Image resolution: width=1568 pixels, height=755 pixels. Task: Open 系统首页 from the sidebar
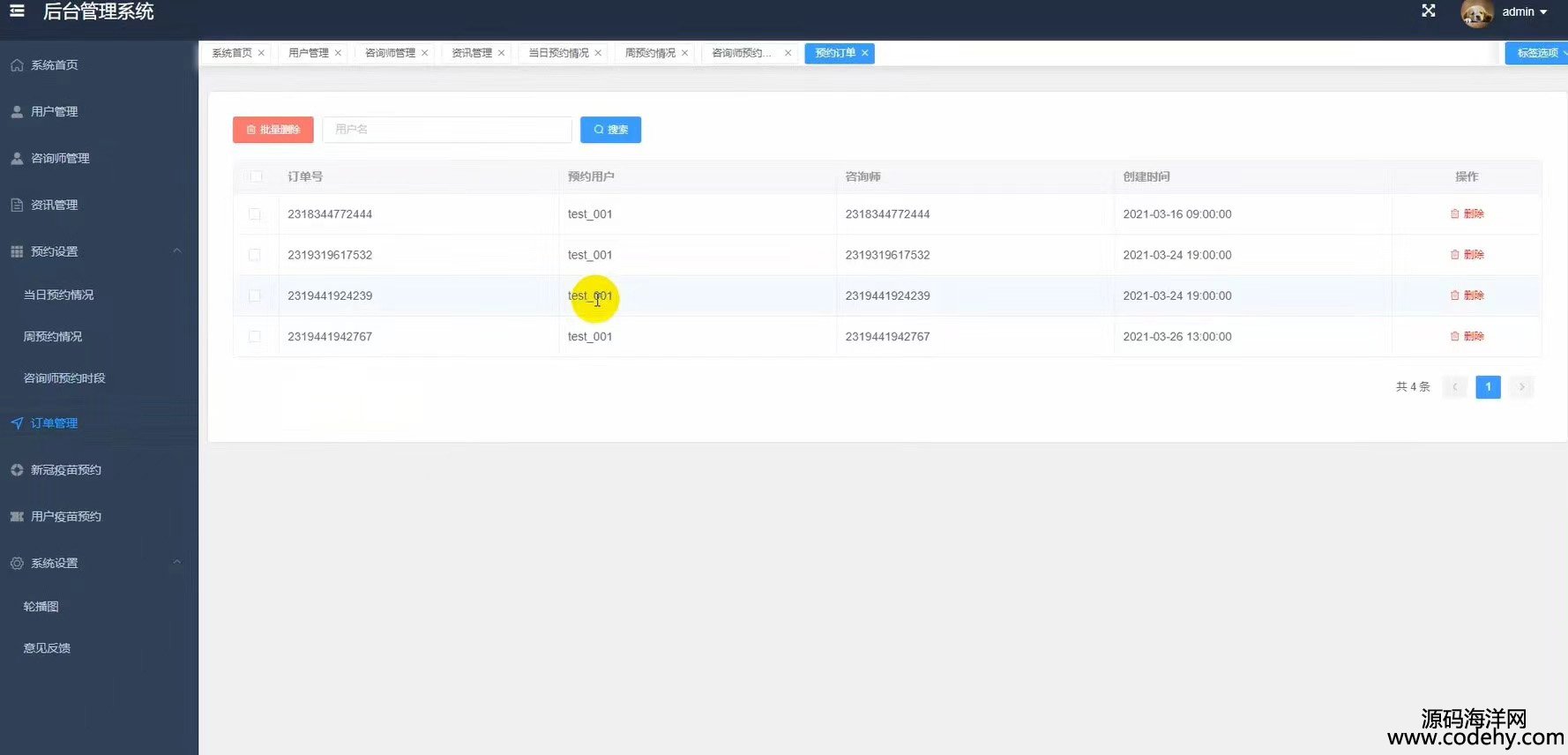click(54, 65)
